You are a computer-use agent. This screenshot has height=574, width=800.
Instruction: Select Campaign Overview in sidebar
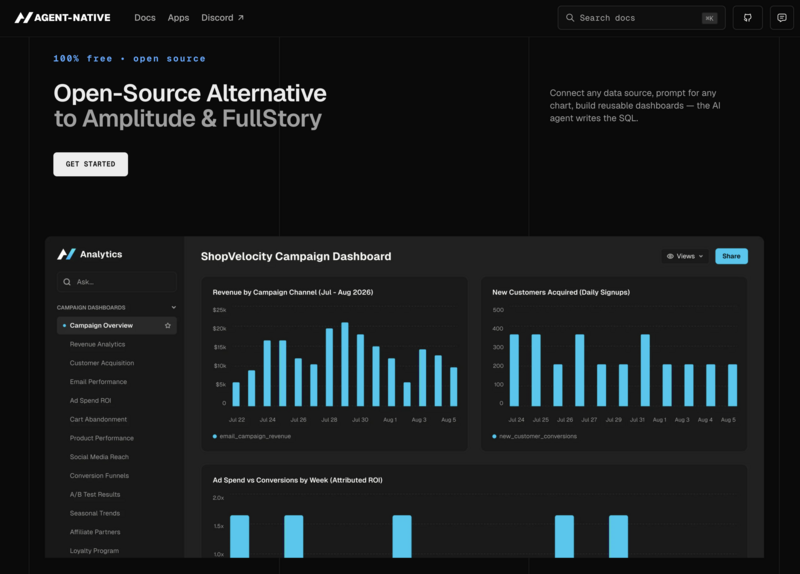[117, 326]
